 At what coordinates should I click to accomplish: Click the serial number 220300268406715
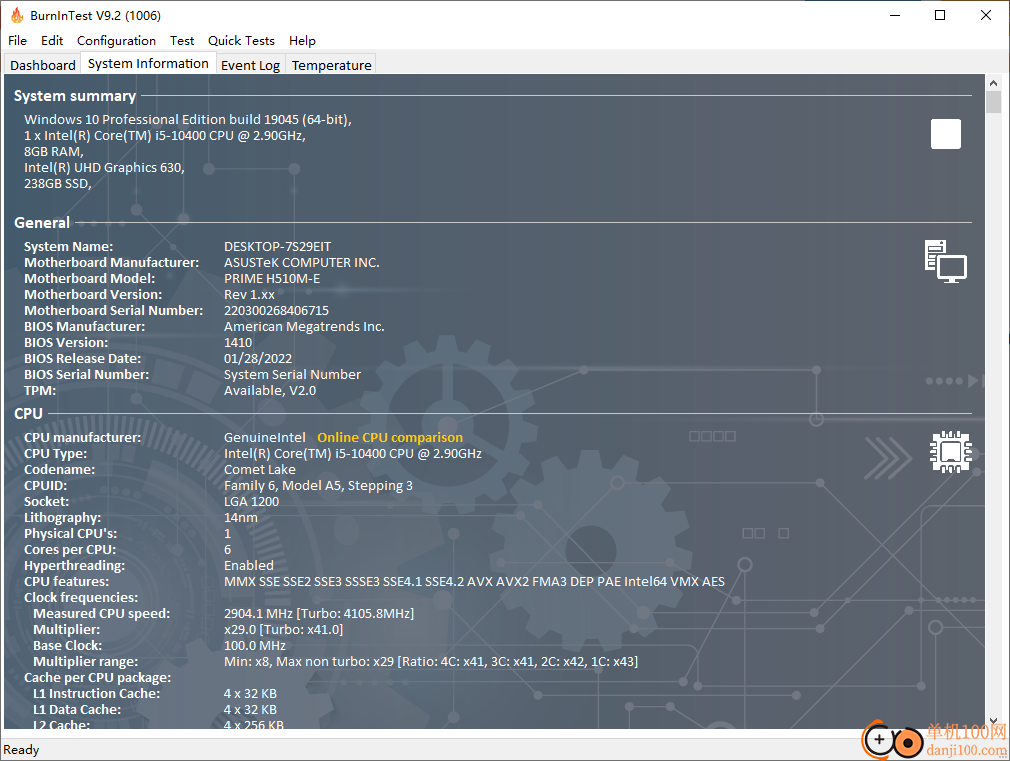click(x=276, y=311)
